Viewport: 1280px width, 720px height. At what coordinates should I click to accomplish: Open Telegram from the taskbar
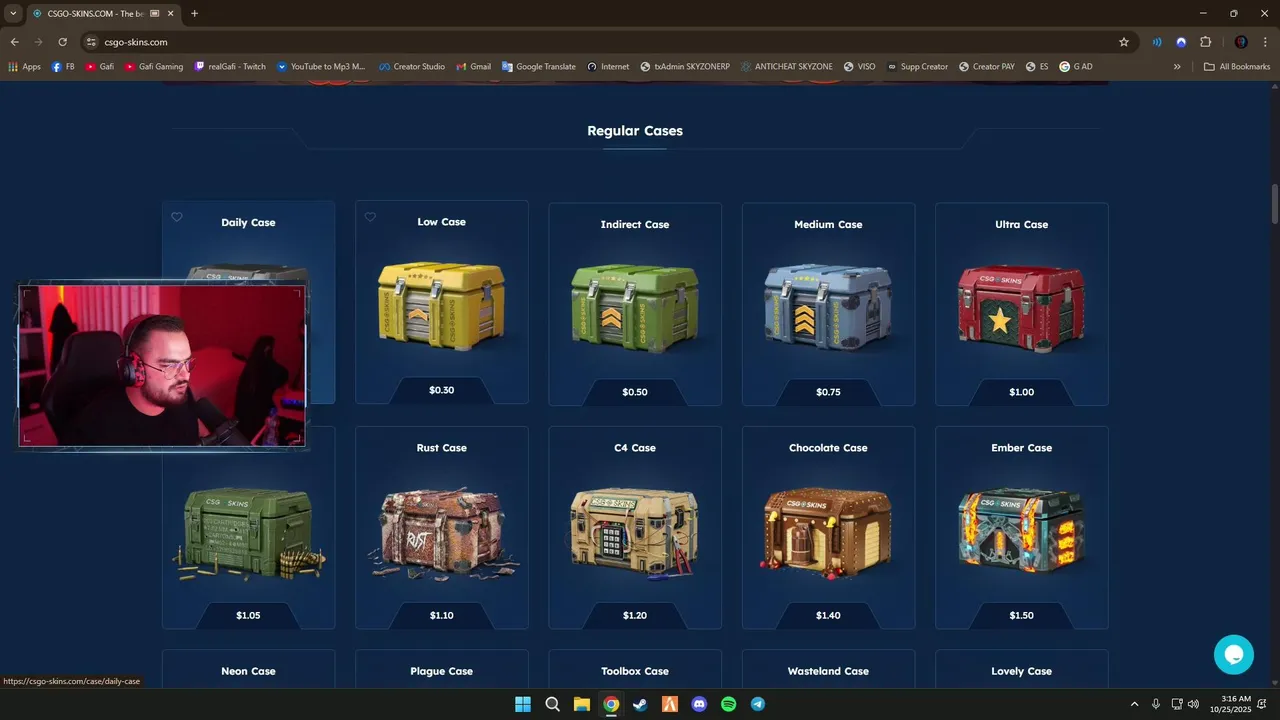click(758, 704)
